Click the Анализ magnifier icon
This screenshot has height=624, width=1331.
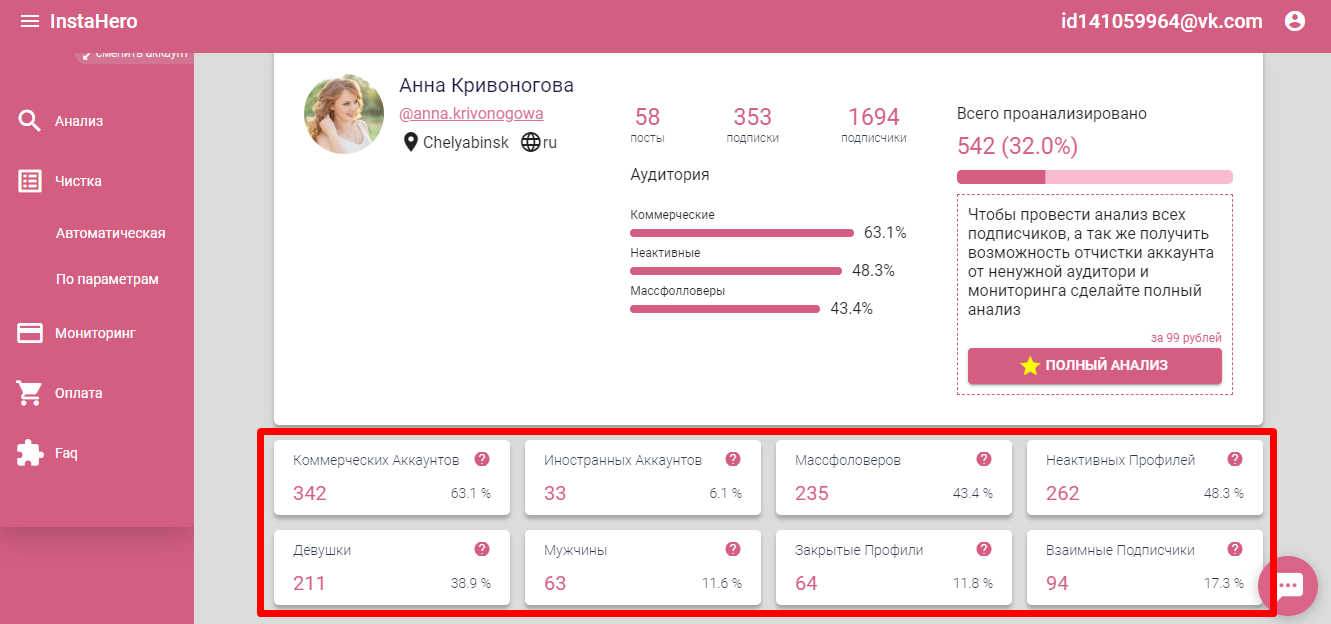[x=30, y=121]
